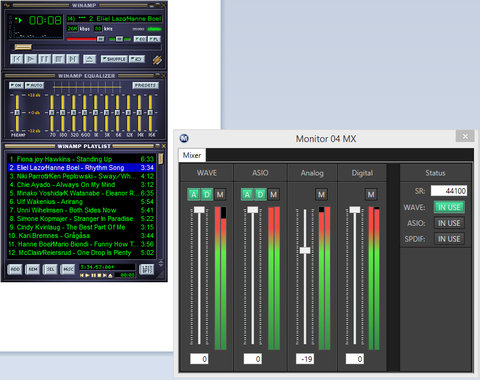Screen dimensions: 480x380
Task: Click equalizer PREAMP slider
Action: 17,113
